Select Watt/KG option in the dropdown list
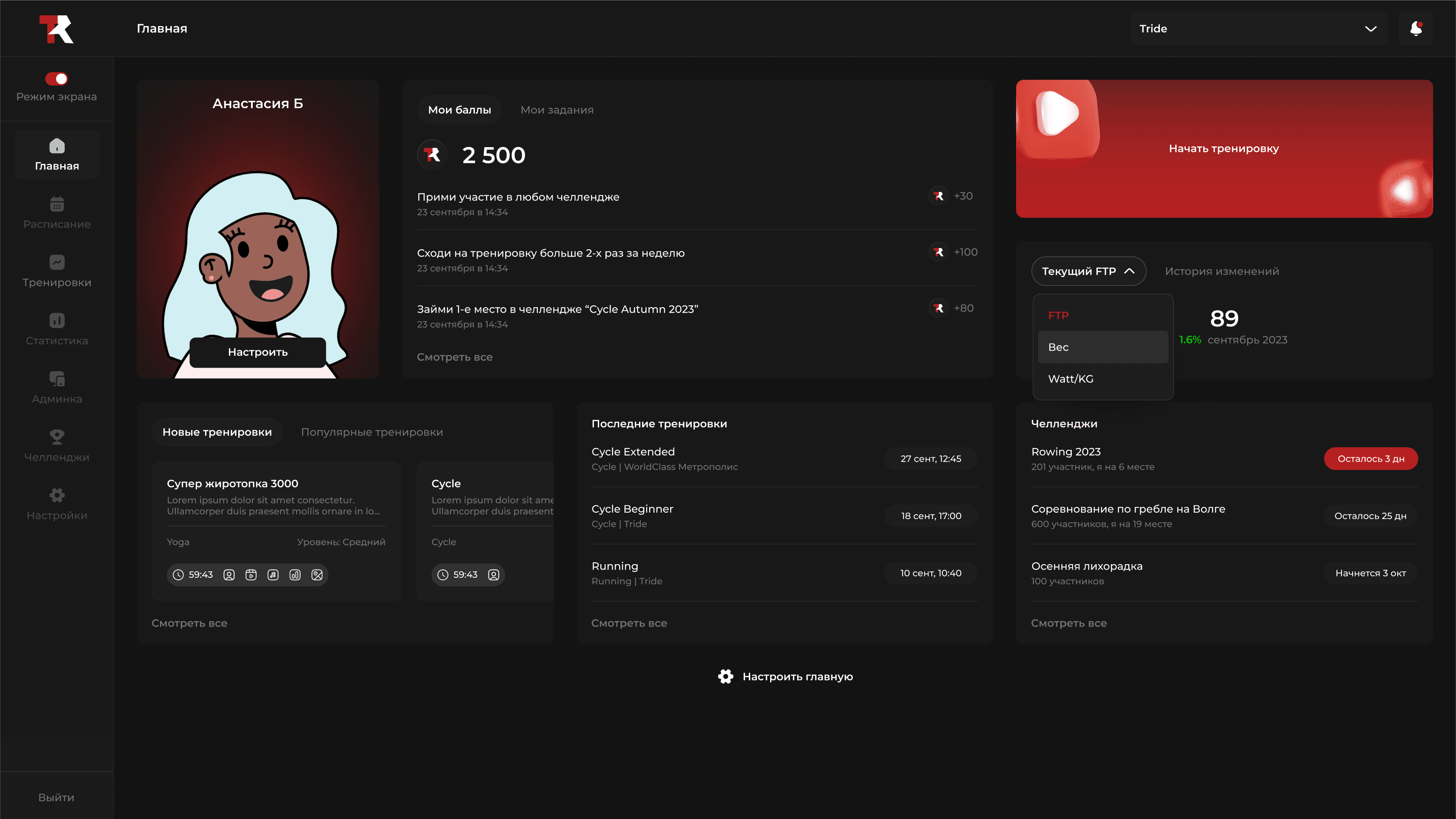 click(x=1103, y=379)
